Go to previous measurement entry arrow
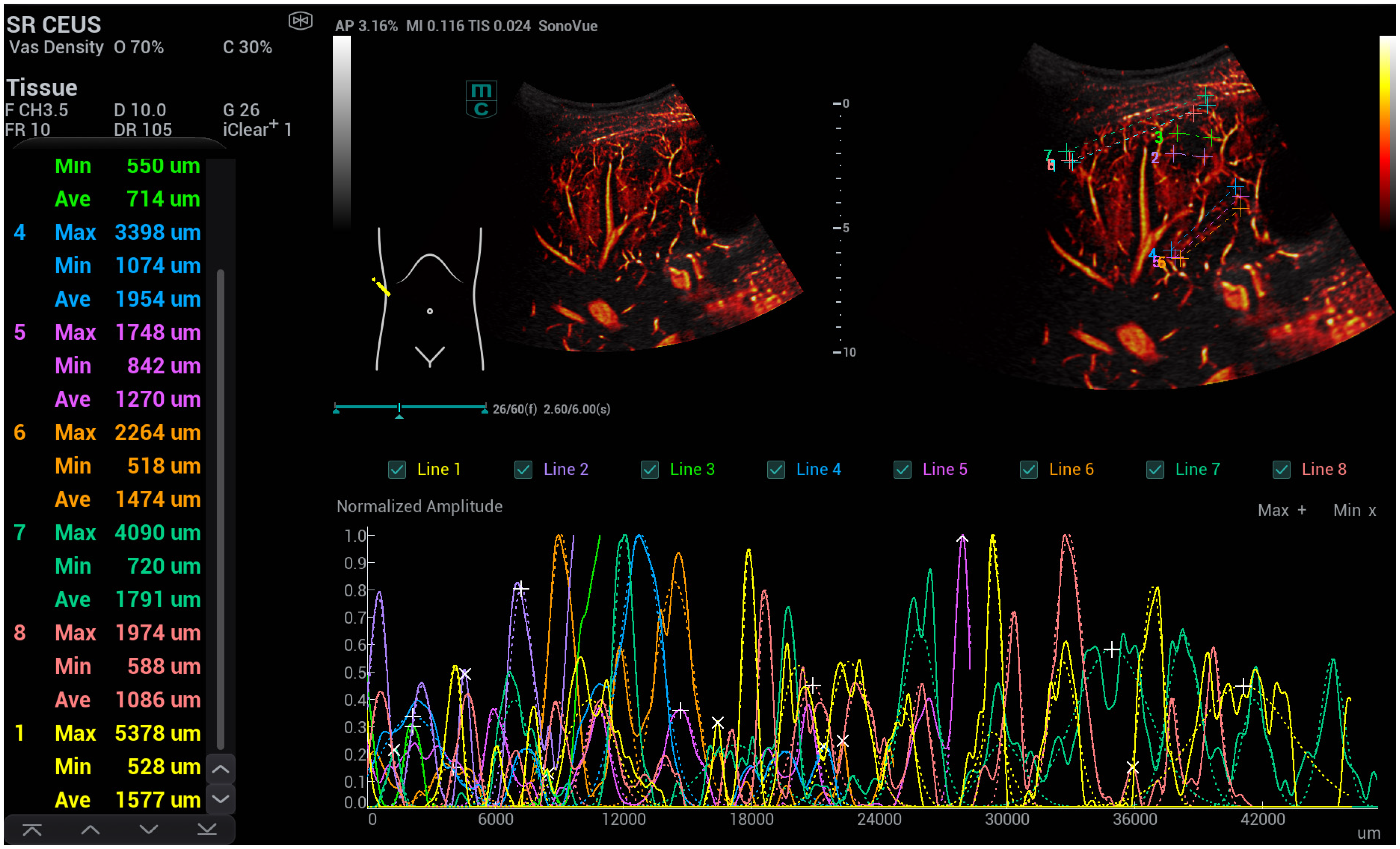1400x849 pixels. coord(90,830)
